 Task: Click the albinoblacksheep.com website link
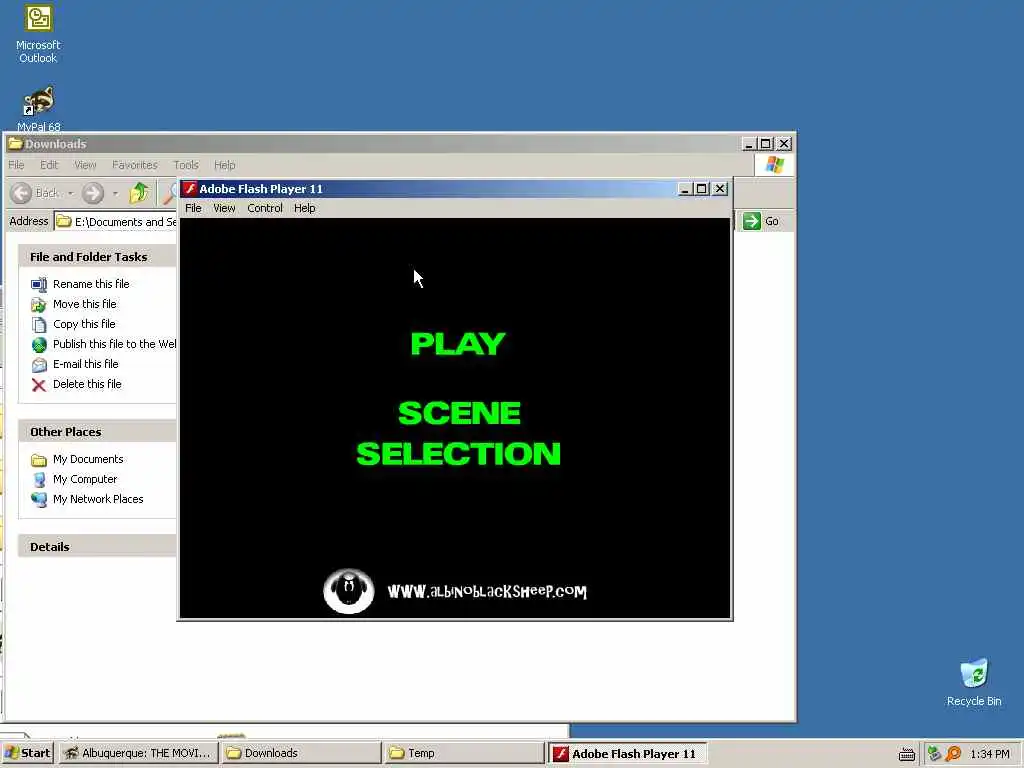point(487,592)
